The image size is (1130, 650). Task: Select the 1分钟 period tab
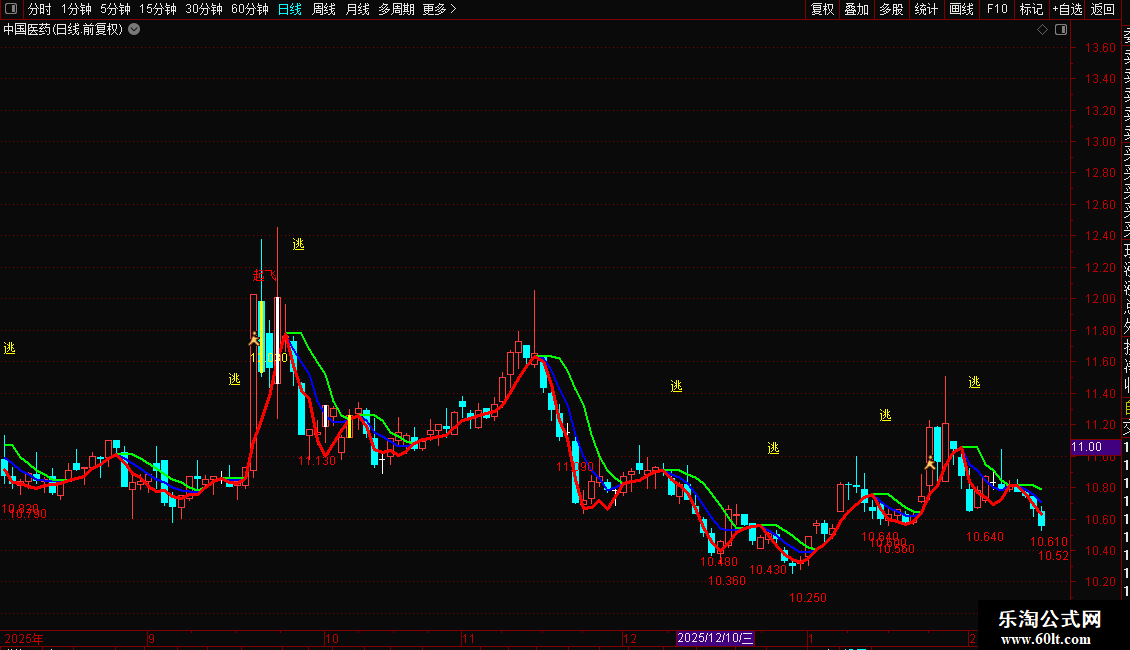pyautogui.click(x=76, y=9)
